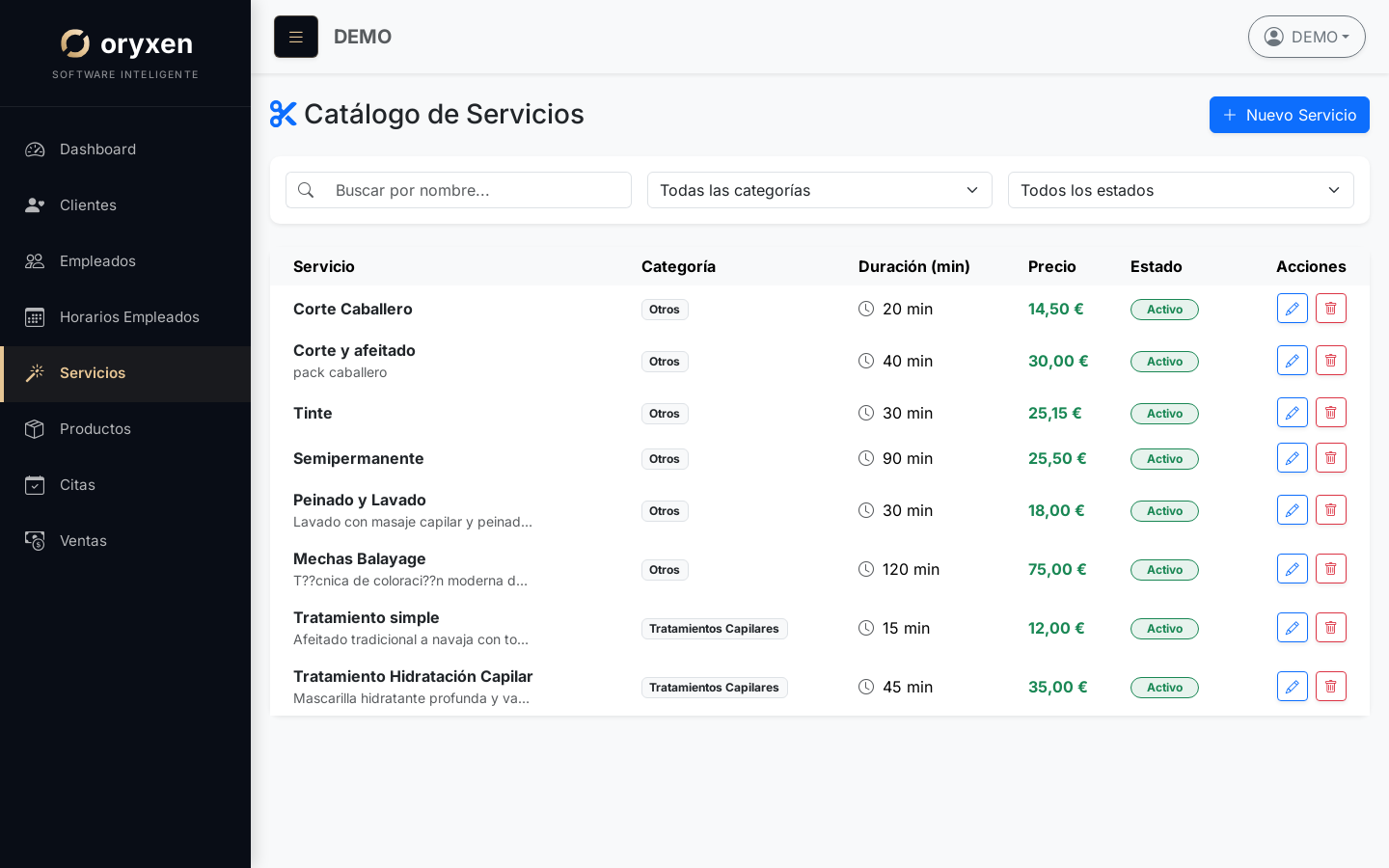Delete the Tratamiento simple service
Viewport: 1389px width, 868px height.
coord(1331,628)
